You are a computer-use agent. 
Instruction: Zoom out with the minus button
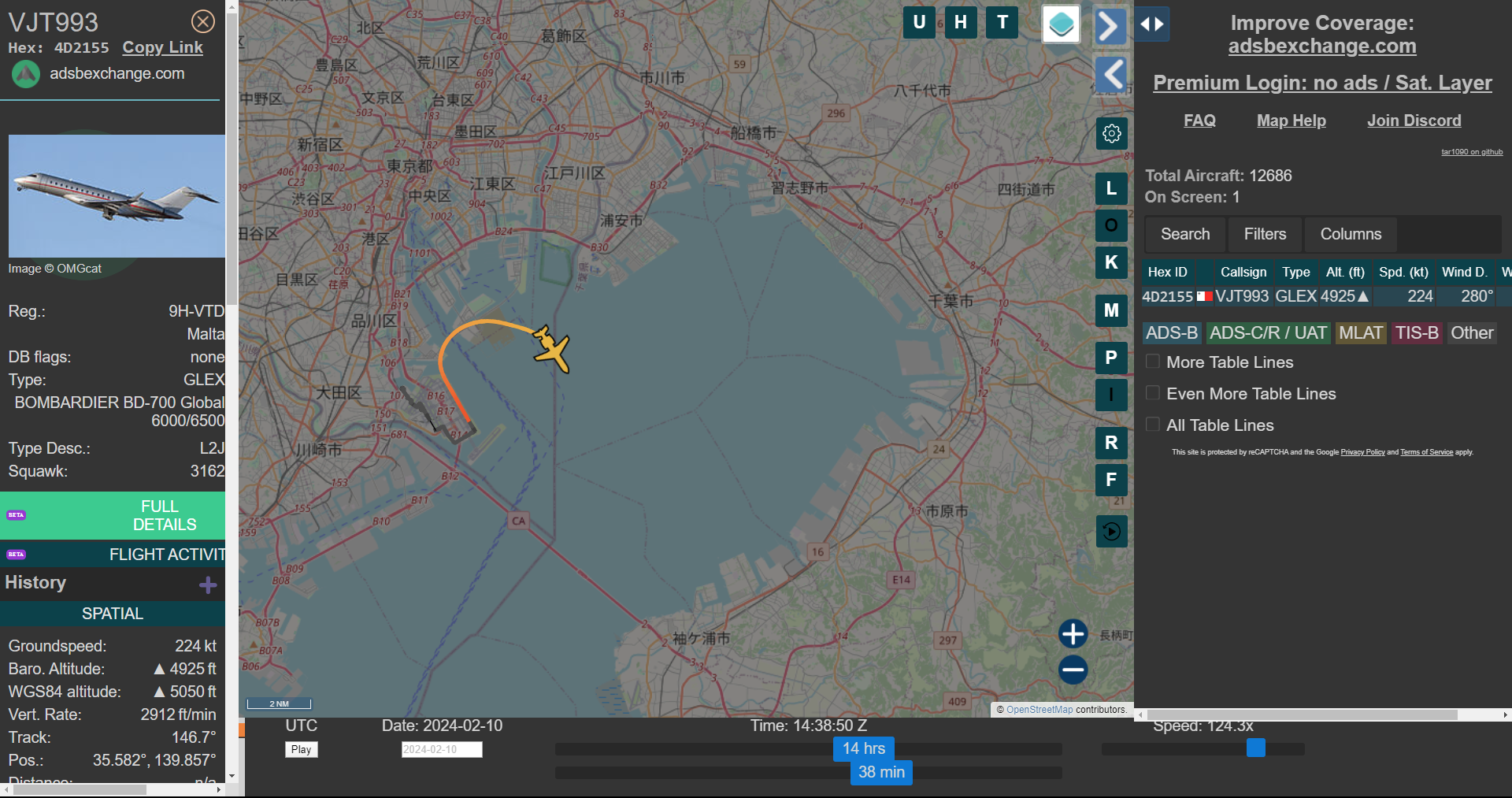tap(1073, 670)
